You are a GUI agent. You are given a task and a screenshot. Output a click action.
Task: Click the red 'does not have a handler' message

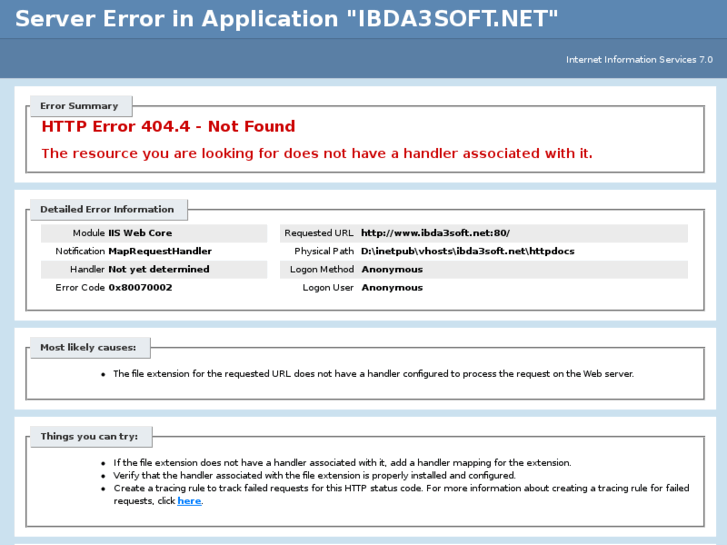(x=317, y=154)
